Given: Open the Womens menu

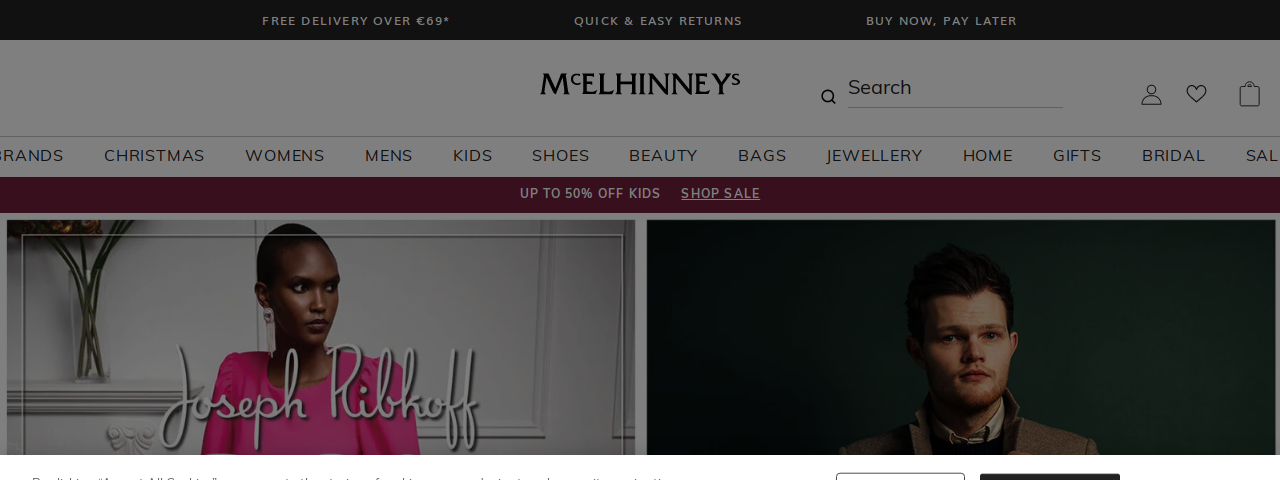Looking at the screenshot, I should (x=285, y=156).
